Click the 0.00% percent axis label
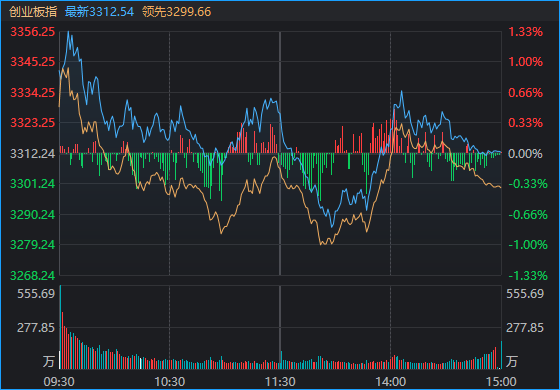 coord(525,154)
